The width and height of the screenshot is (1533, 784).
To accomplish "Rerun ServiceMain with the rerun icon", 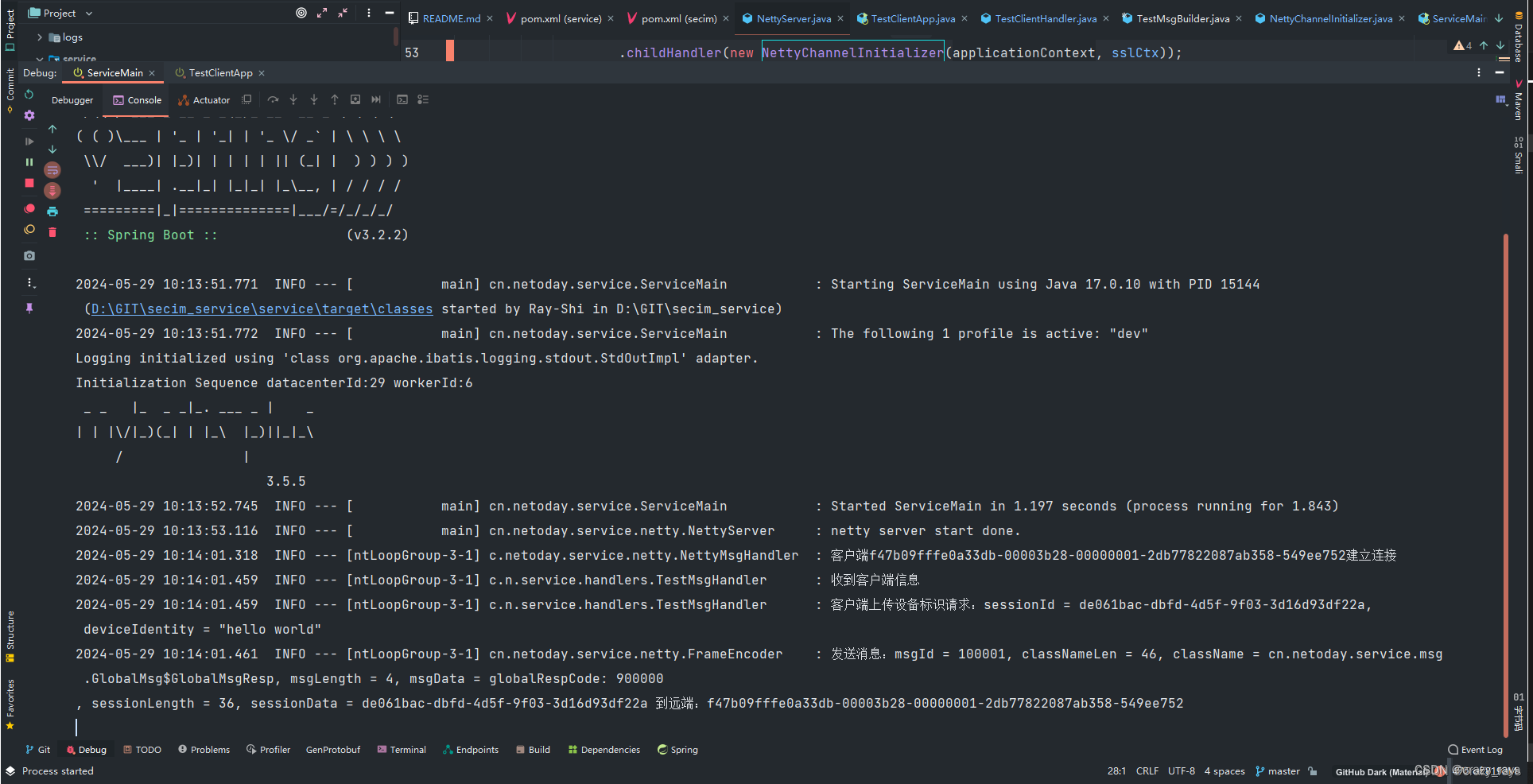I will click(29, 95).
